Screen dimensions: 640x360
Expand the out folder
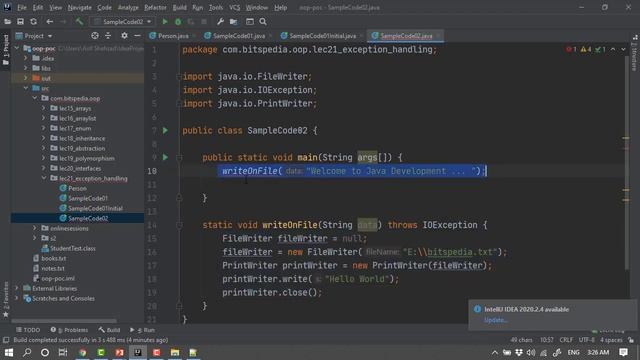(x=26, y=78)
